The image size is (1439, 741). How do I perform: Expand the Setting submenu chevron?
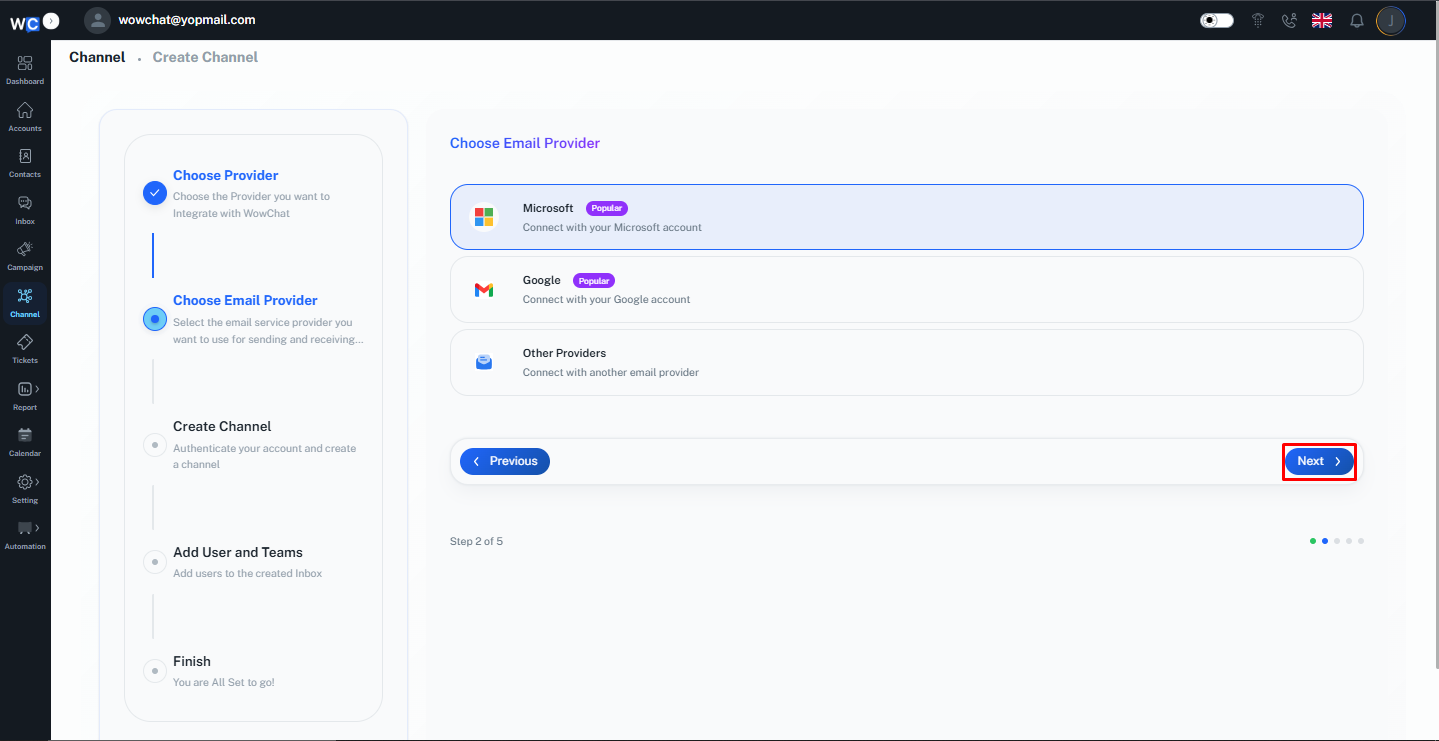point(37,482)
